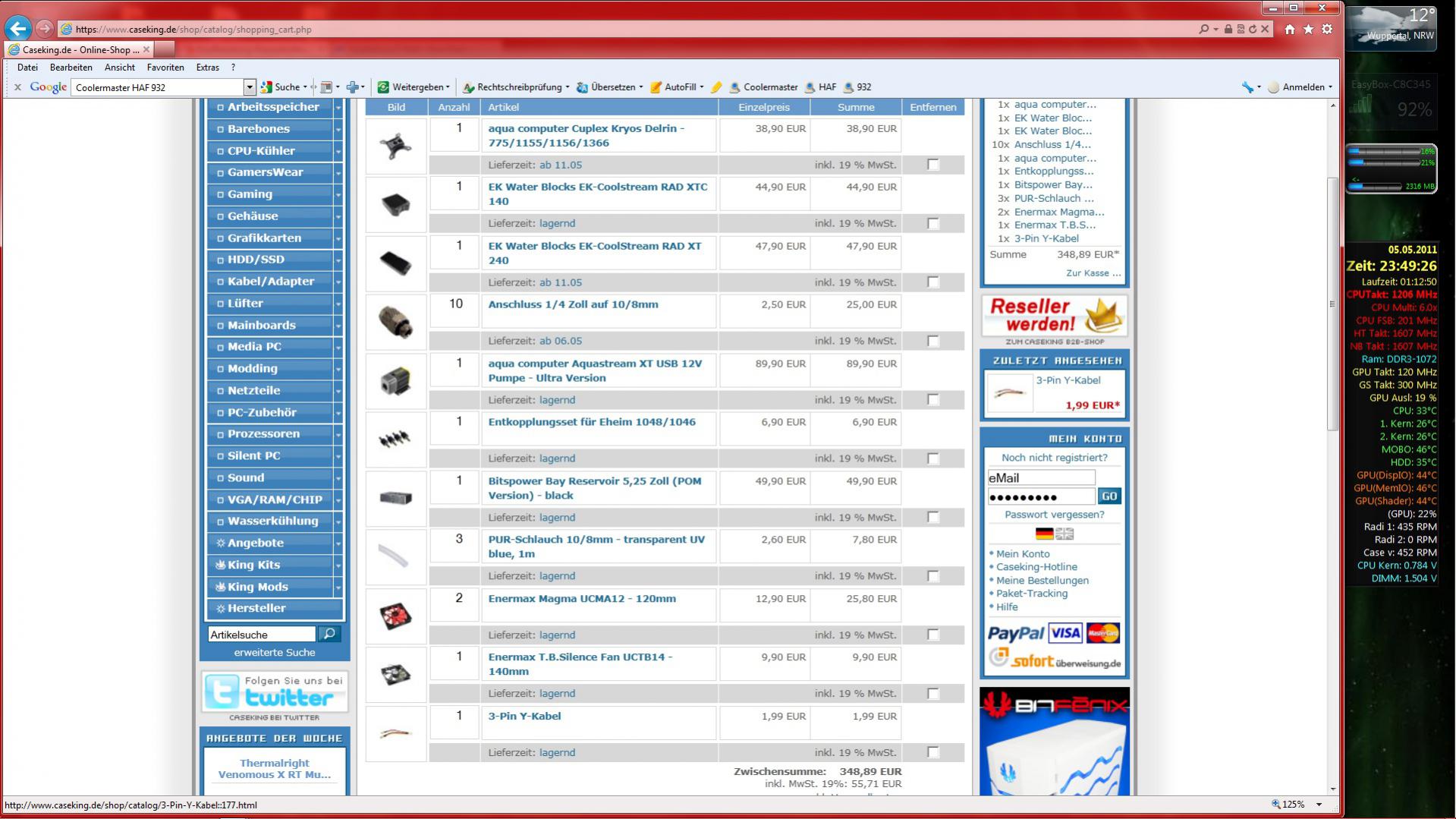Open the Extras menu
Viewport: 1456px width, 819px height.
tap(207, 68)
